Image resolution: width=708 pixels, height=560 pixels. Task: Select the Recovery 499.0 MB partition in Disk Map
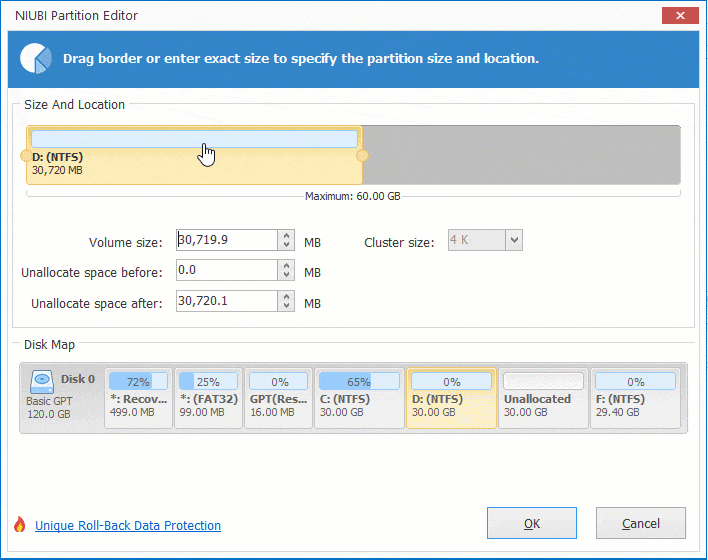(139, 398)
